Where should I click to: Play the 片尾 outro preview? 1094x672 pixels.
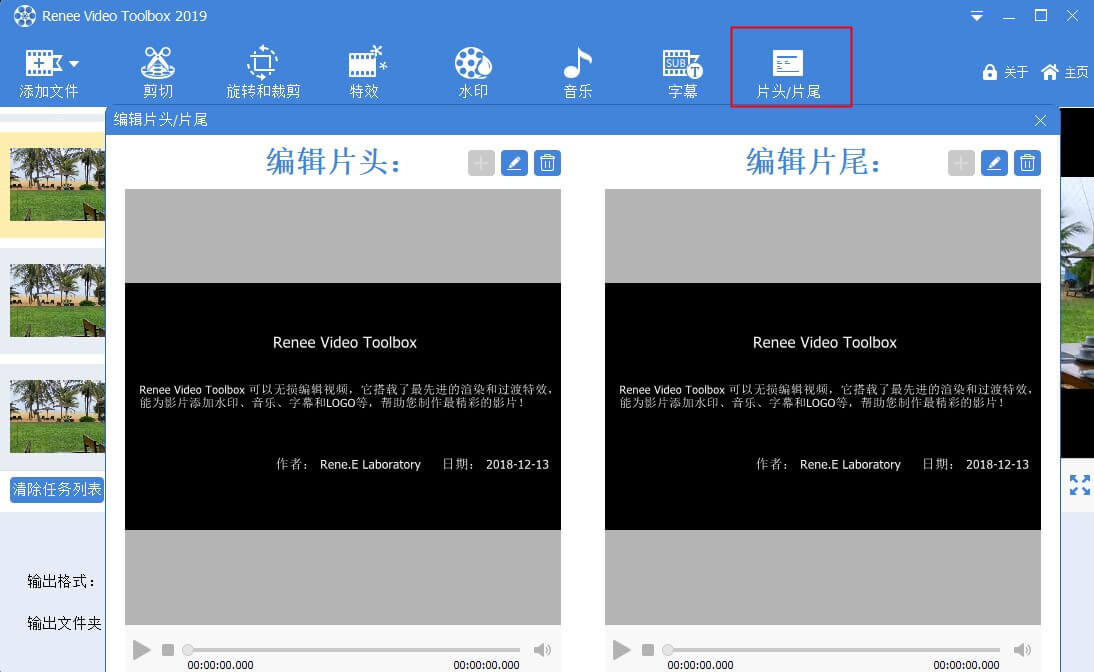click(x=622, y=650)
